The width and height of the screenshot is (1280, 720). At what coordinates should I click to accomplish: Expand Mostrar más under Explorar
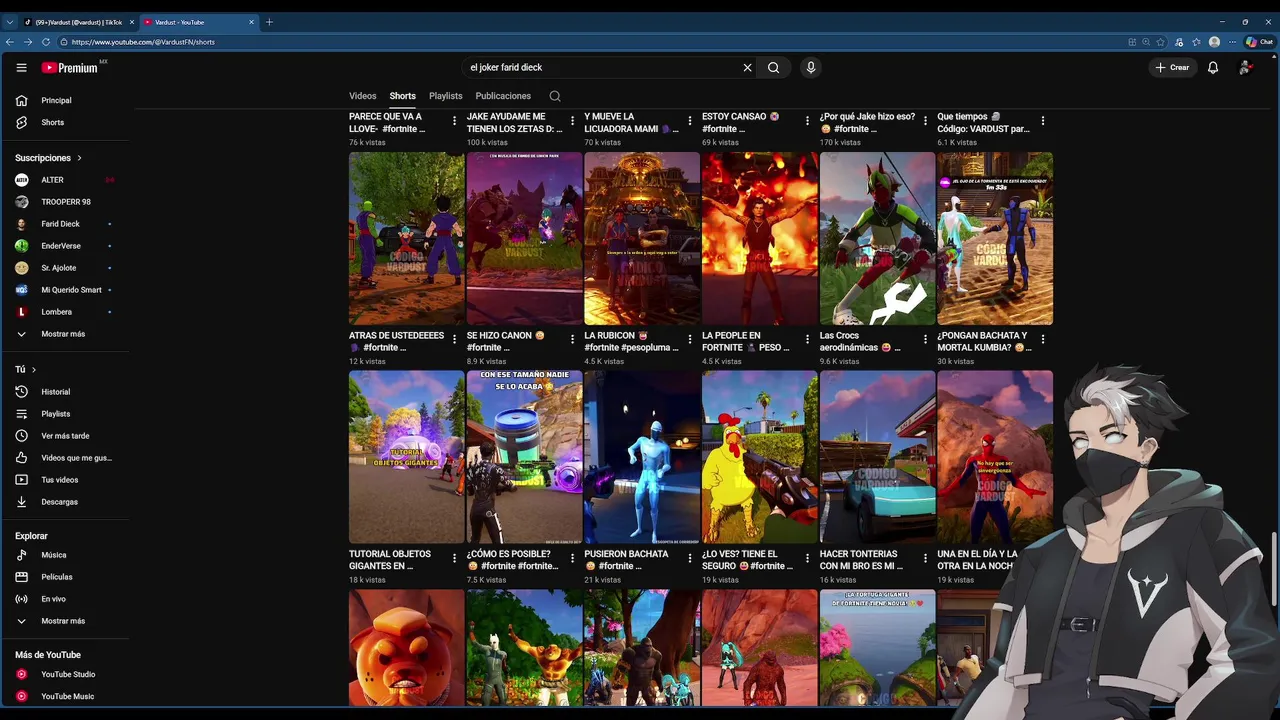(x=65, y=621)
